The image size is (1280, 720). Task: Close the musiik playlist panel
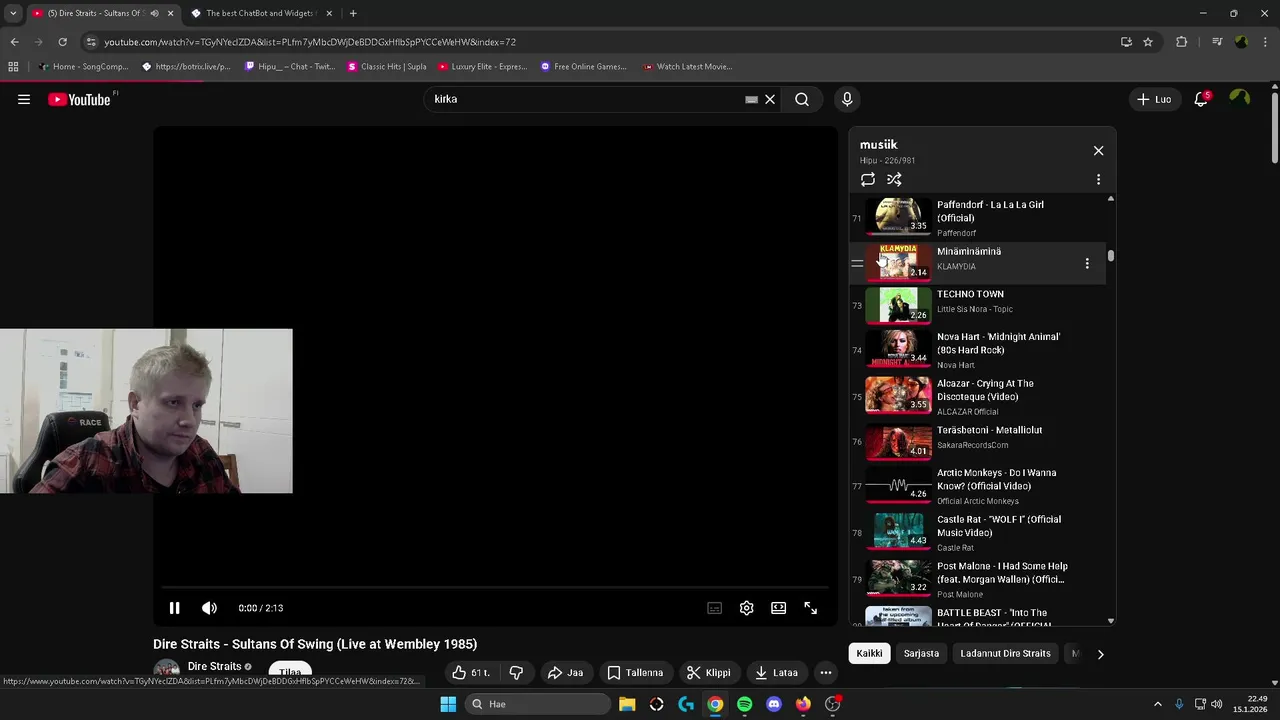point(1098,150)
